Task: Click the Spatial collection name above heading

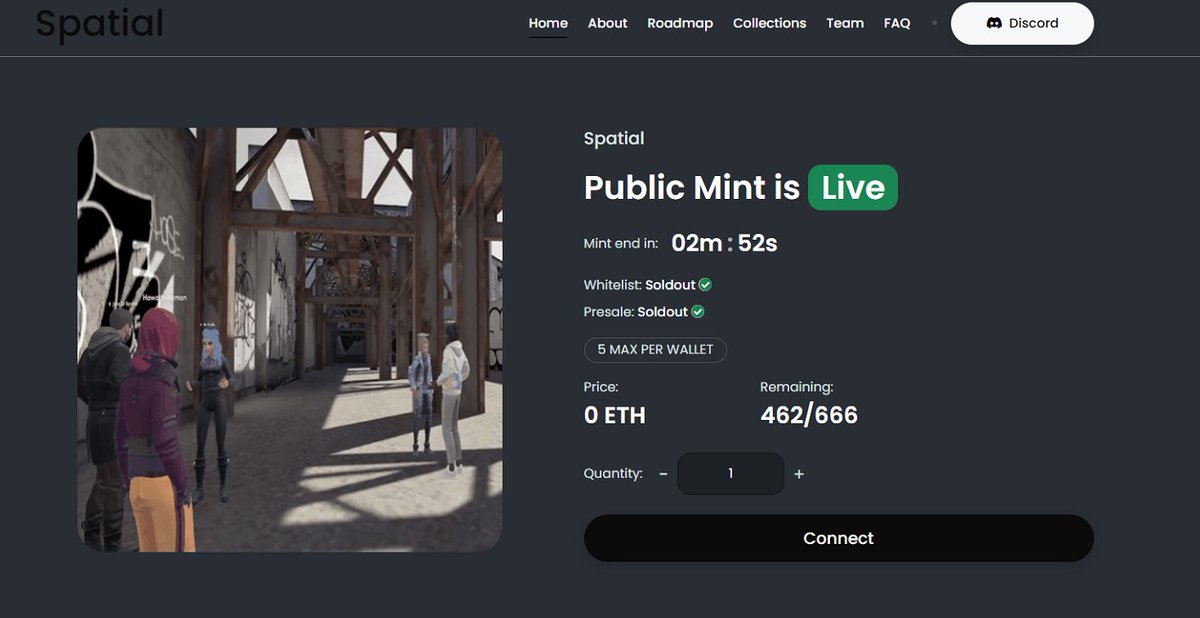Action: pos(614,138)
